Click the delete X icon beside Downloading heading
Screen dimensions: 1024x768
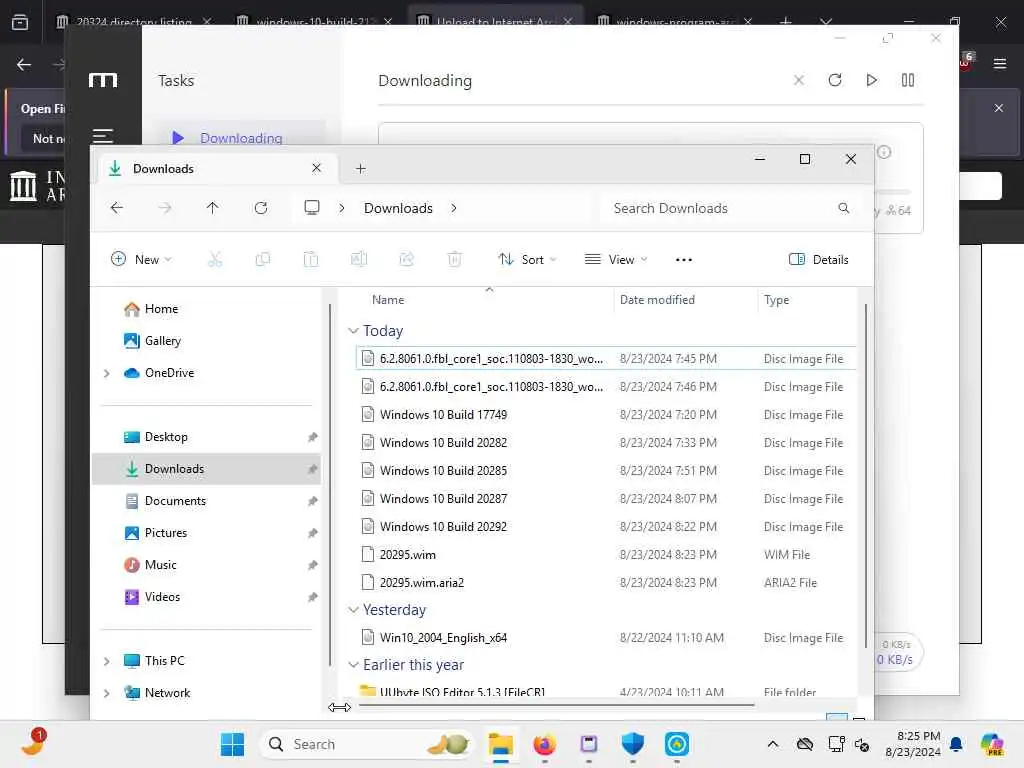pyautogui.click(x=799, y=80)
